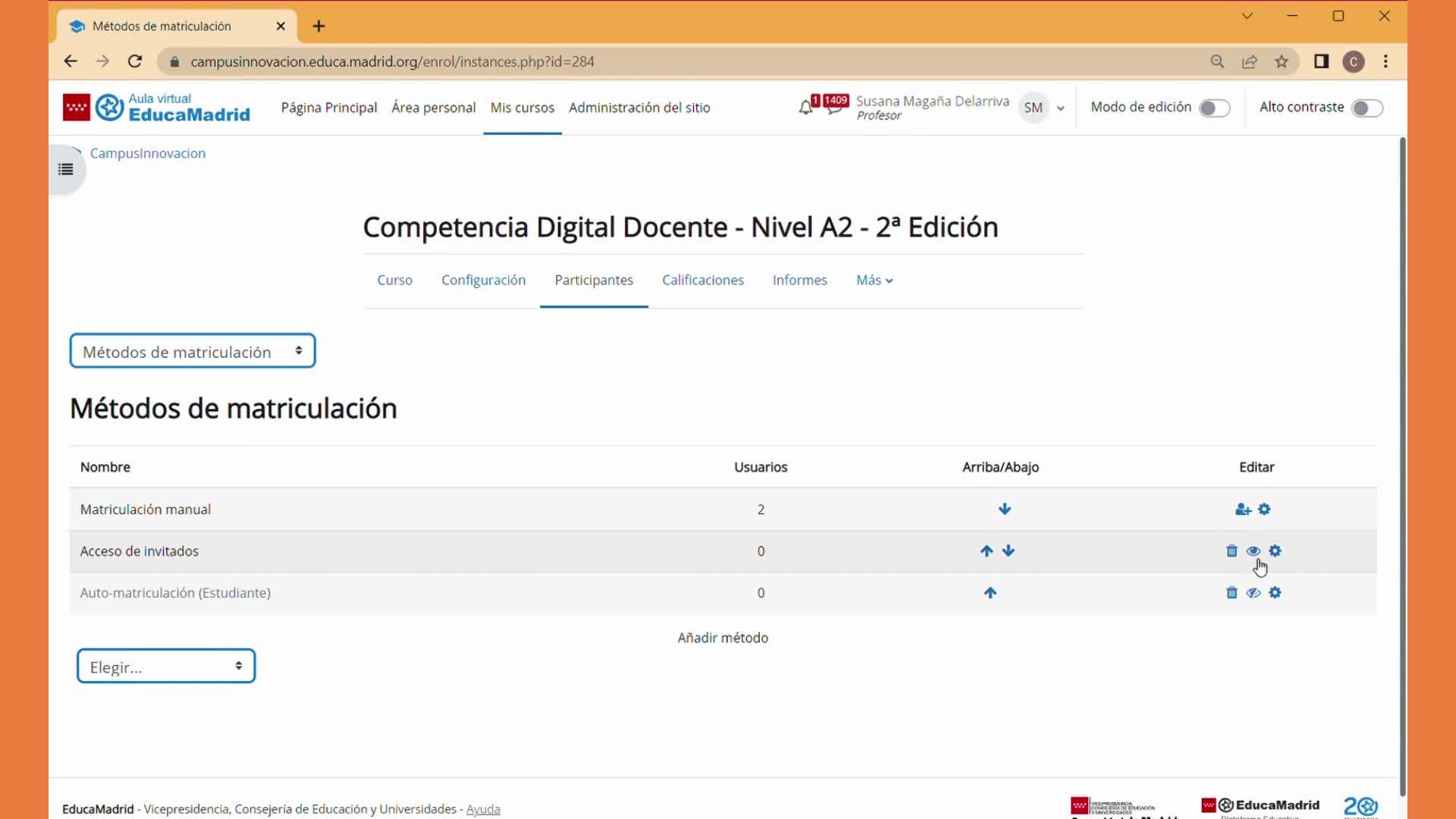Click the CampusInnovacion breadcrumb link
1456x819 pixels.
148,153
